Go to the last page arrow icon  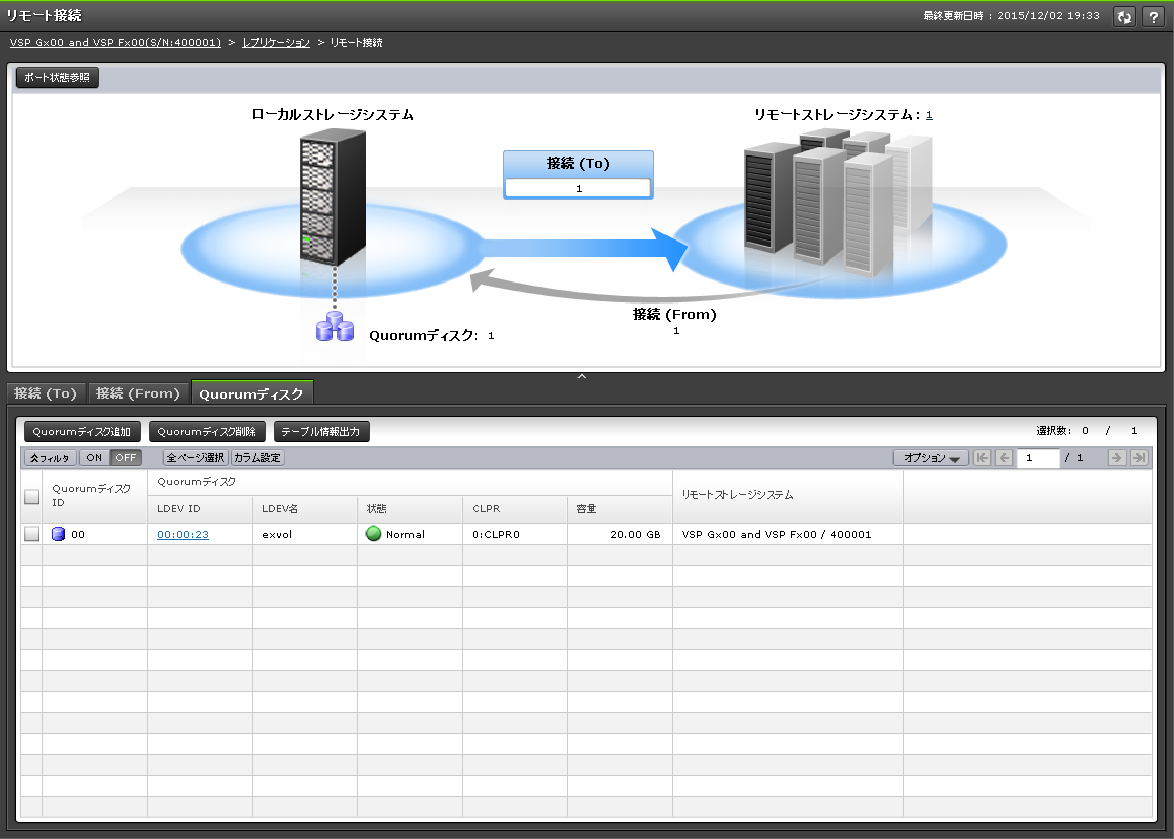[1139, 458]
